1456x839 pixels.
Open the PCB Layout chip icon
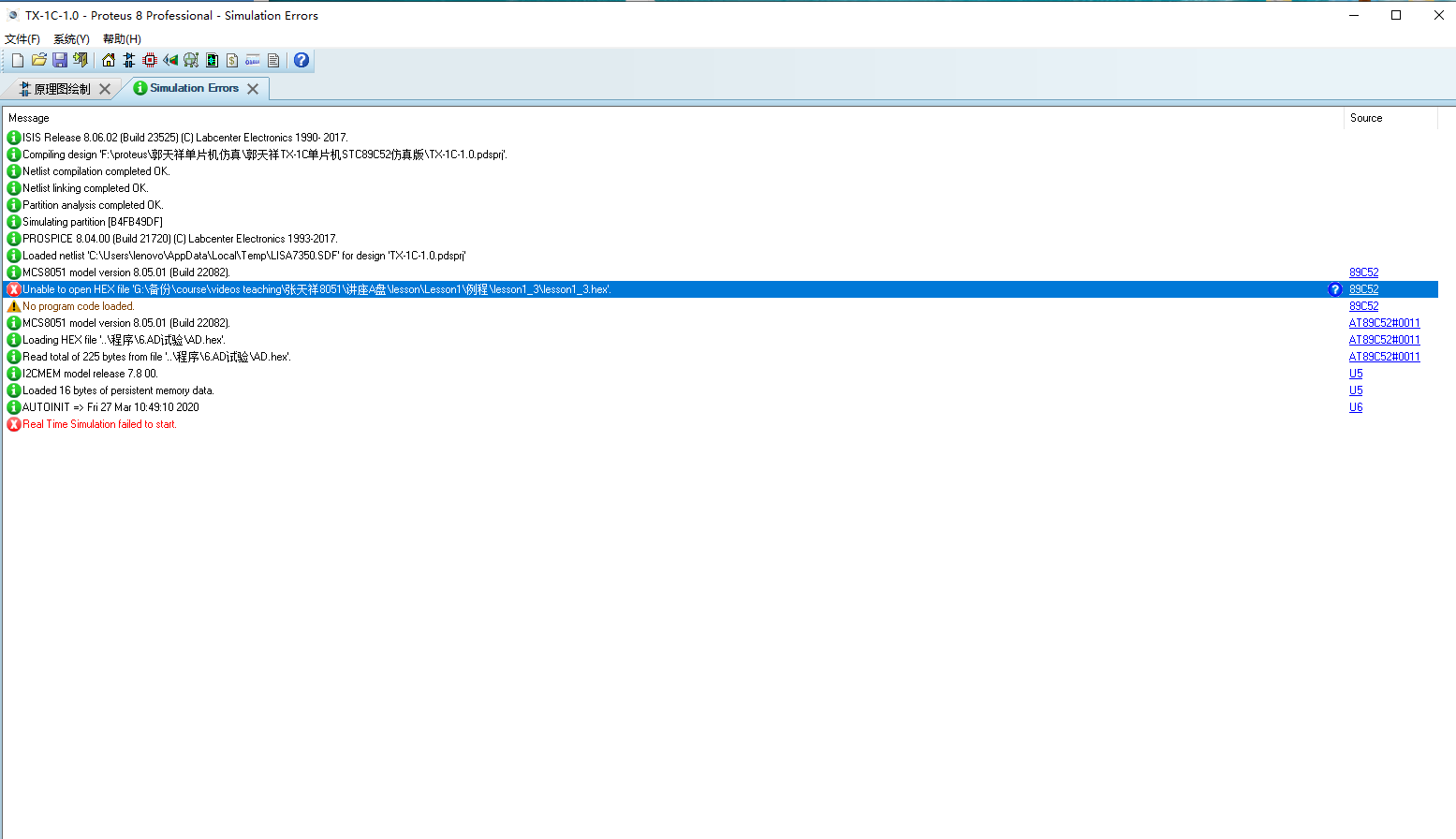click(x=150, y=61)
